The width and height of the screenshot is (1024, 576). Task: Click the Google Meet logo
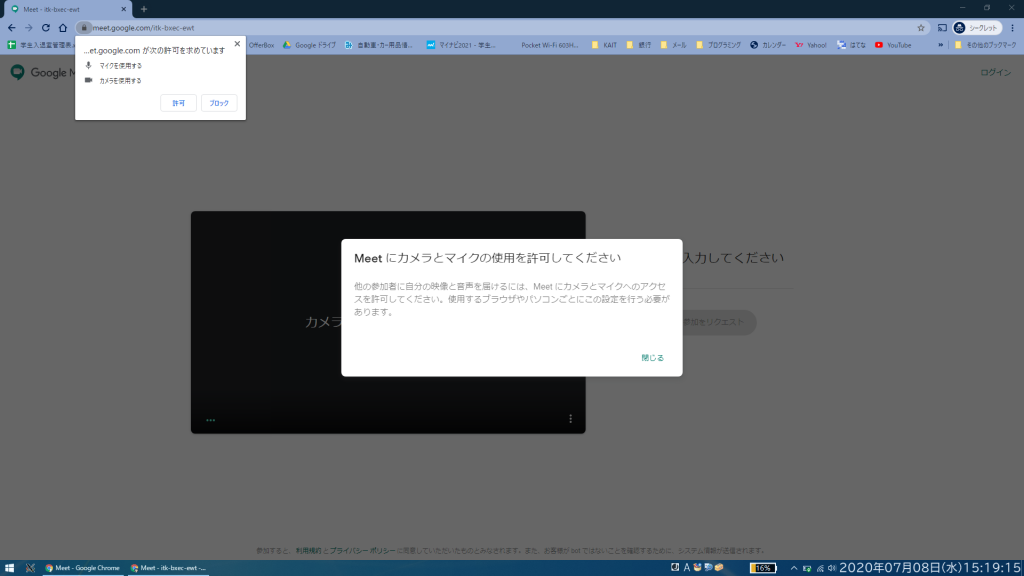43,72
